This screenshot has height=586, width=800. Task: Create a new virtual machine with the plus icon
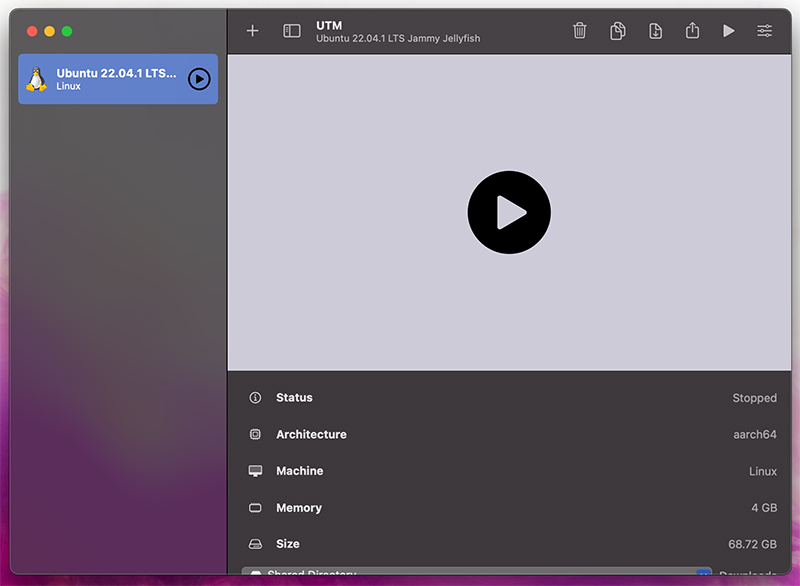click(252, 31)
